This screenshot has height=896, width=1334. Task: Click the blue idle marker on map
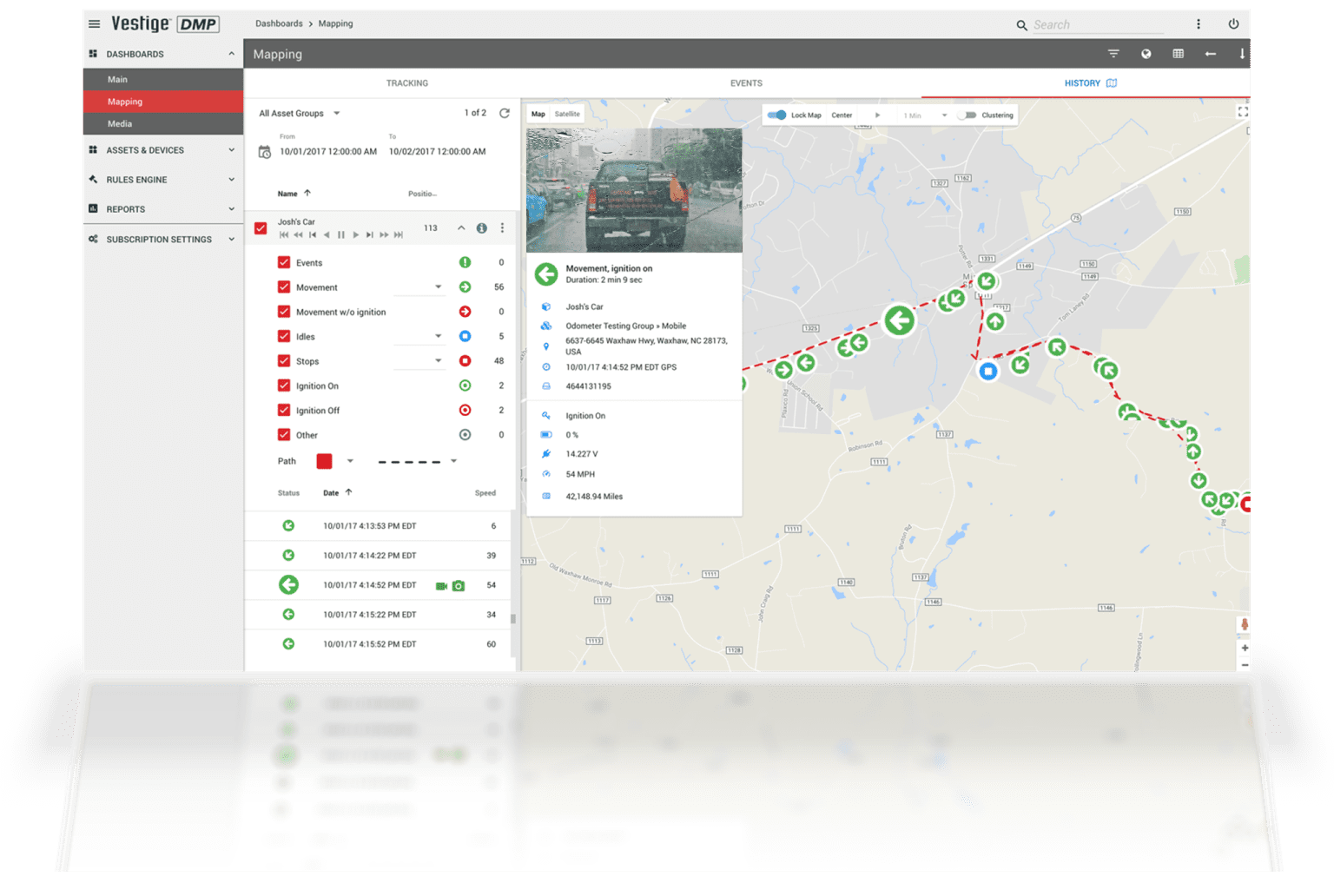988,372
